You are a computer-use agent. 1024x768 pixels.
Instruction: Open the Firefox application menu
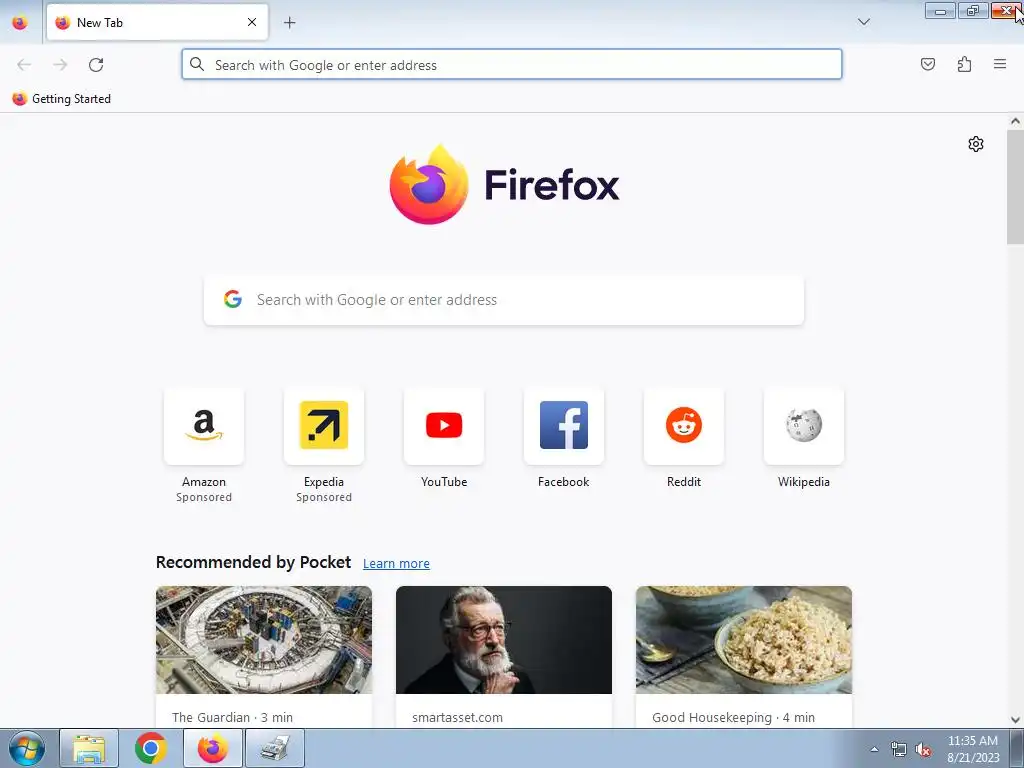pyautogui.click(x=1000, y=64)
